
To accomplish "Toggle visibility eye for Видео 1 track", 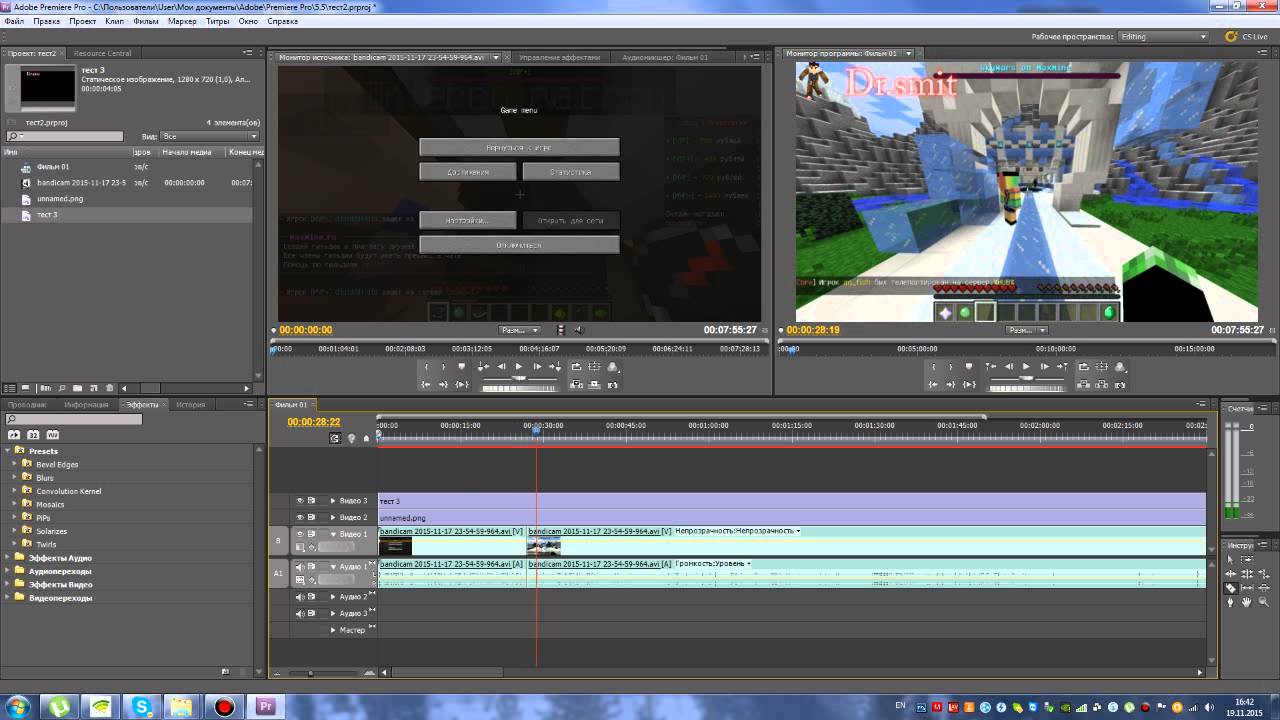I will (x=300, y=534).
